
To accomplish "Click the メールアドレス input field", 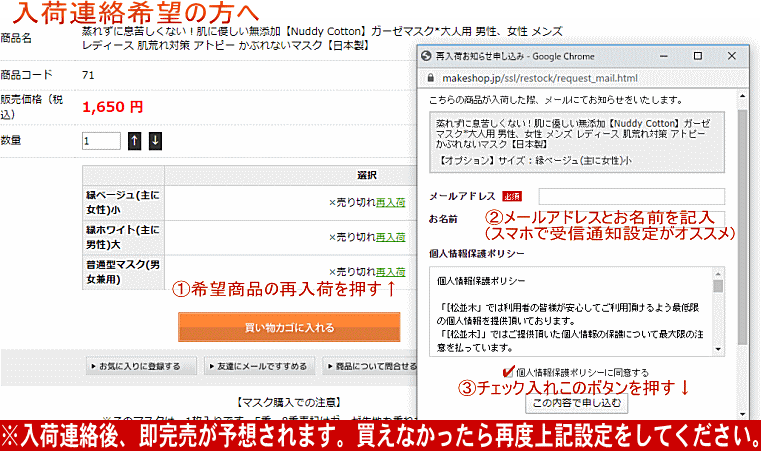I will (x=631, y=196).
